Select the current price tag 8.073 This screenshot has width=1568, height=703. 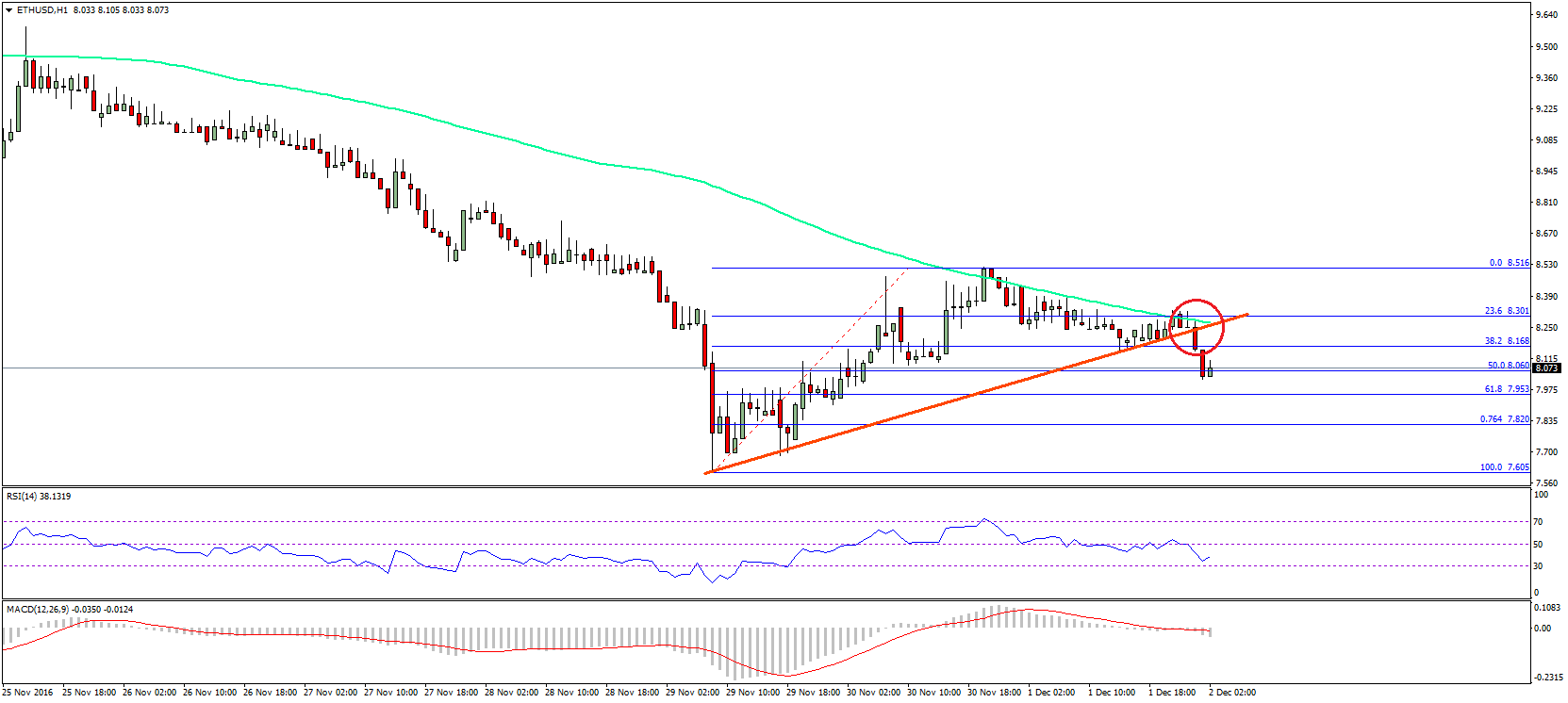tap(1546, 368)
